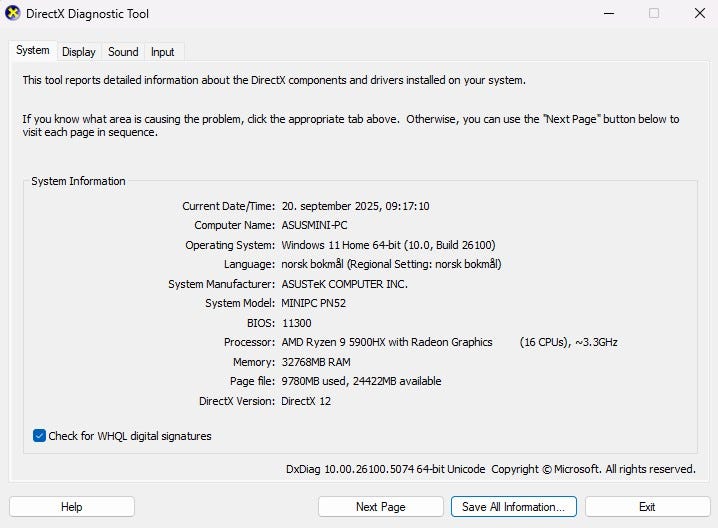Click the Computer Name label
This screenshot has width=718, height=528.
pyautogui.click(x=234, y=225)
